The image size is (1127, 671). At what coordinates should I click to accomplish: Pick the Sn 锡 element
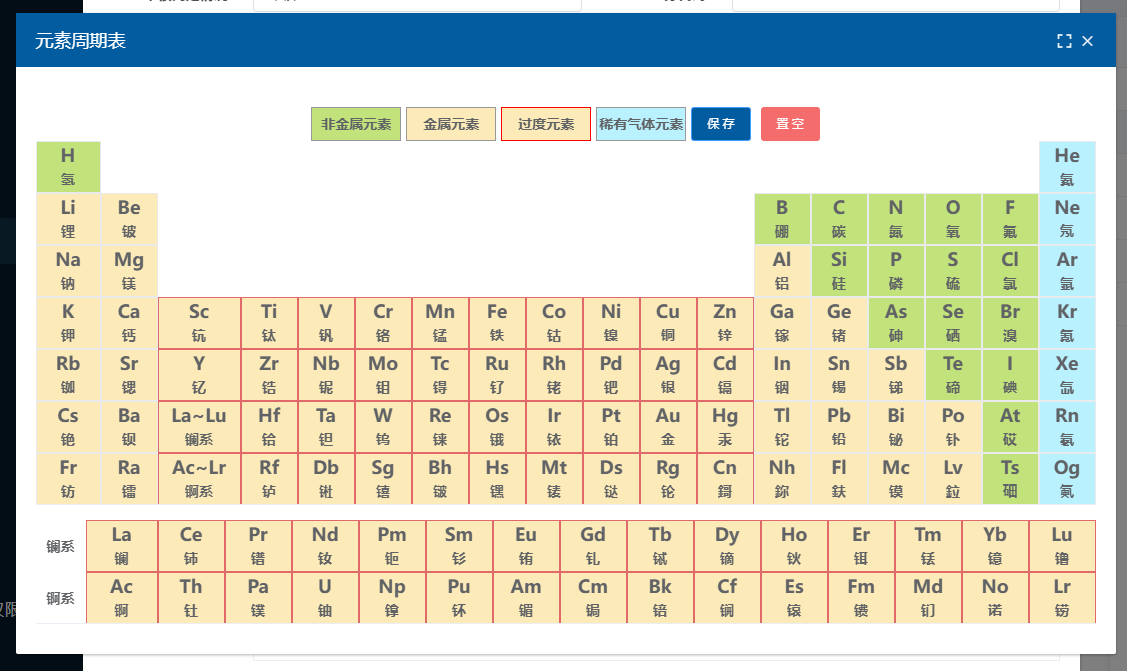tap(839, 375)
